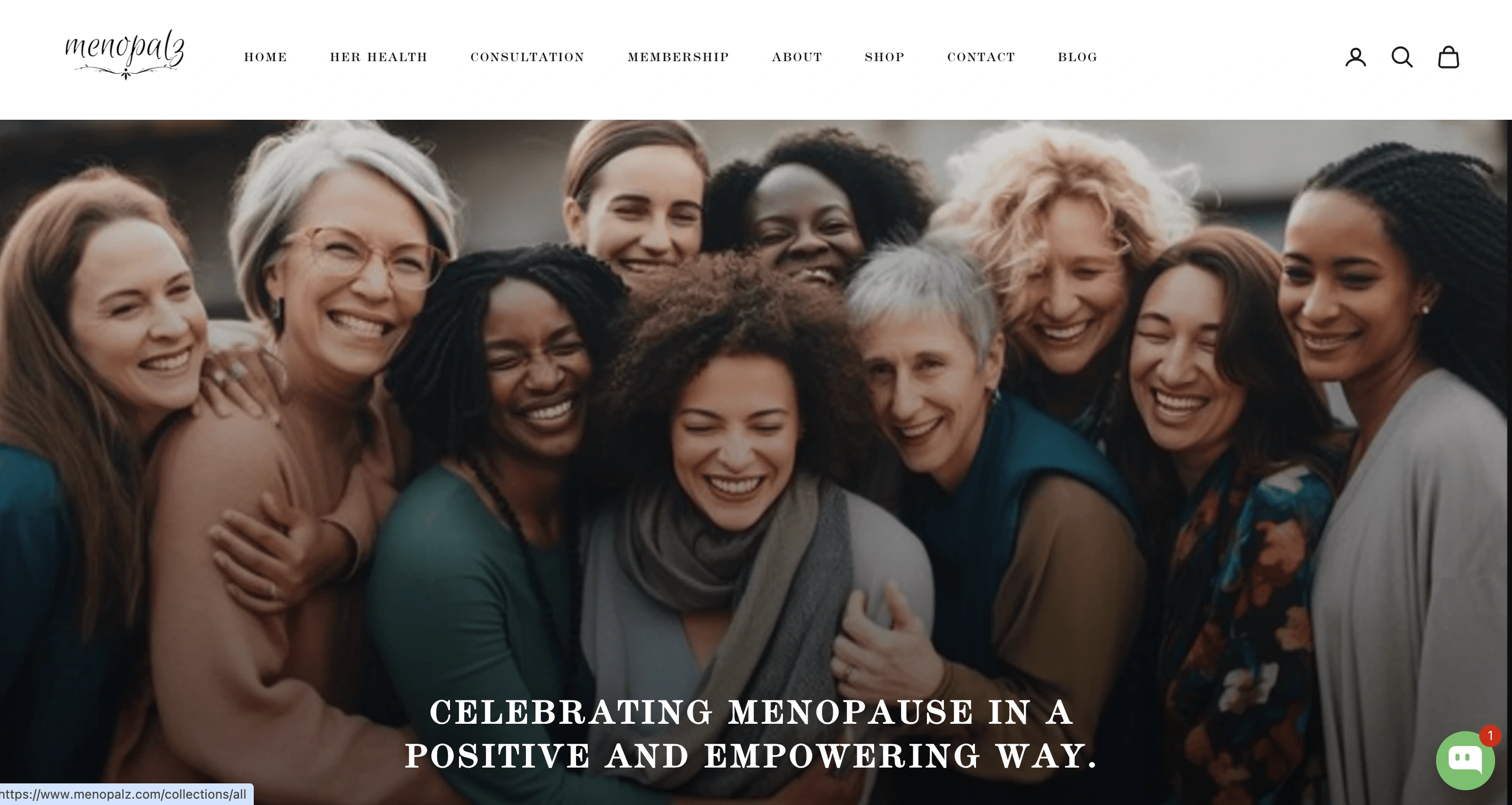Open the account login icon
This screenshot has height=805, width=1512.
[1355, 57]
